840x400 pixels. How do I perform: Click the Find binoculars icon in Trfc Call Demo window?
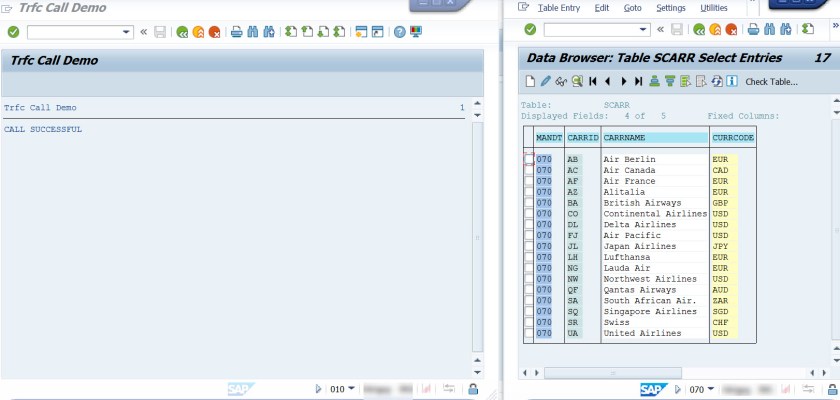pos(252,32)
